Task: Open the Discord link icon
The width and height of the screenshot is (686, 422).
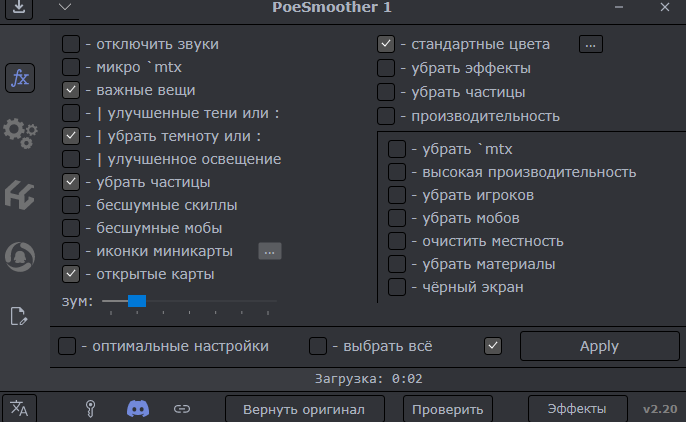Action: tap(138, 409)
